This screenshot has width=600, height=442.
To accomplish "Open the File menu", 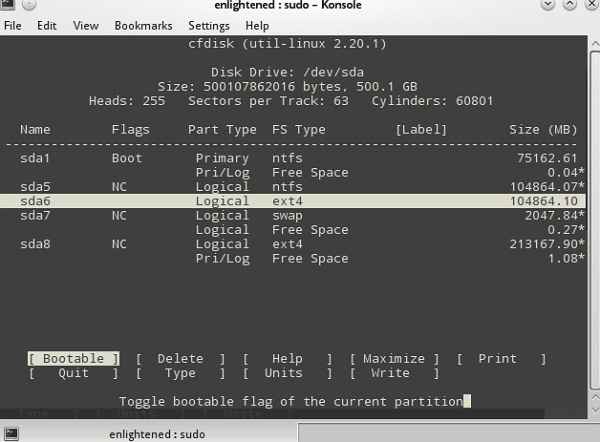I will point(13,26).
